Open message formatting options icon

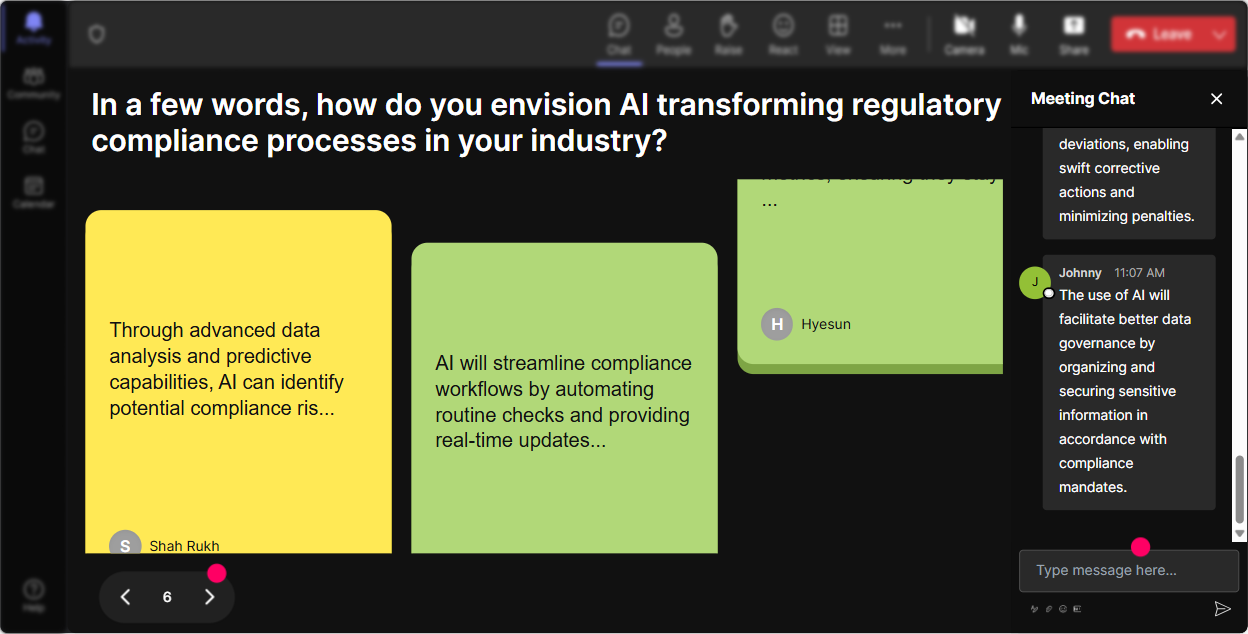tap(1034, 608)
